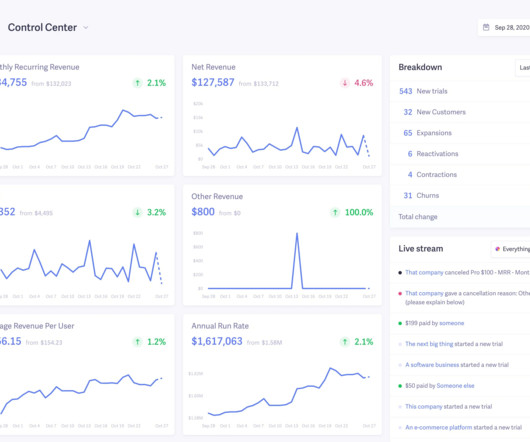Click the black dot on canceled Pro event
The height and width of the screenshot is (442, 530).
pyautogui.click(x=400, y=273)
